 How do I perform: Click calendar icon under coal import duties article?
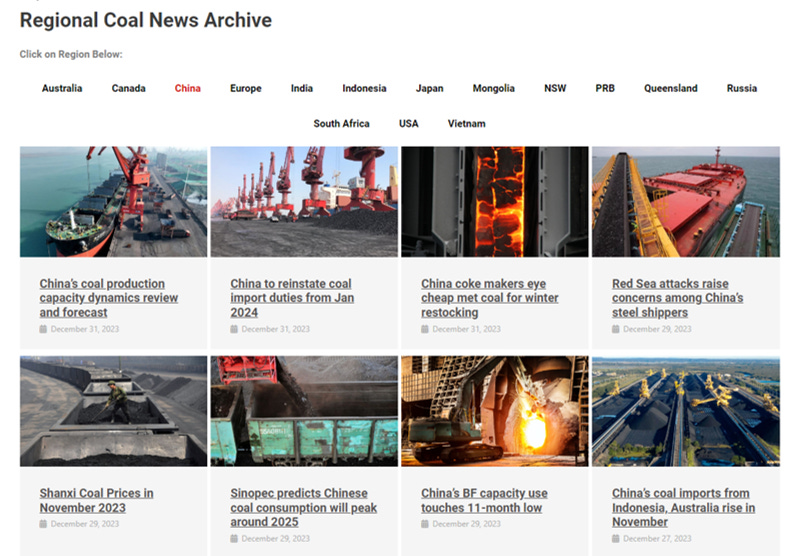[234, 329]
